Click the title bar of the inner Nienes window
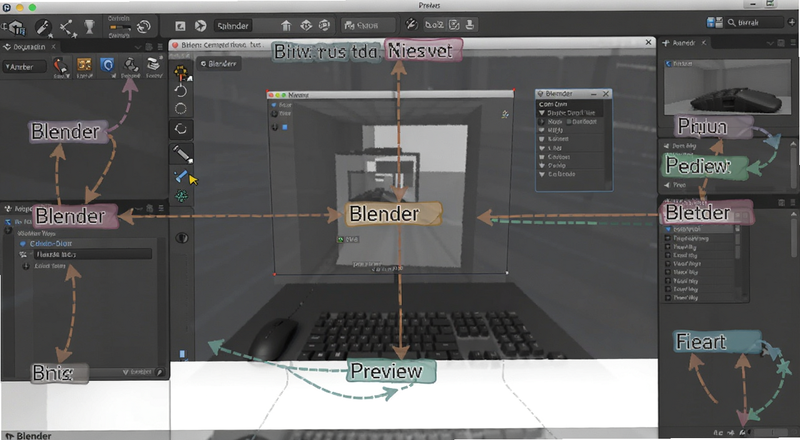 [x=390, y=95]
